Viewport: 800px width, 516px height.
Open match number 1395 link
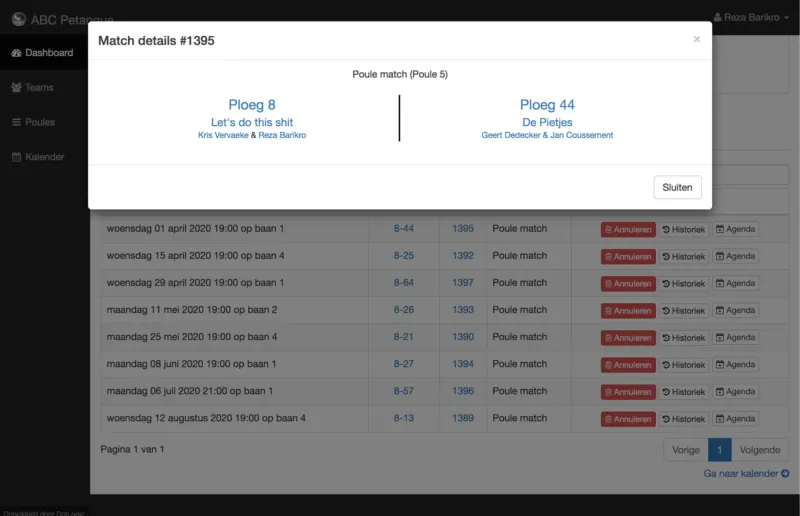pyautogui.click(x=463, y=229)
